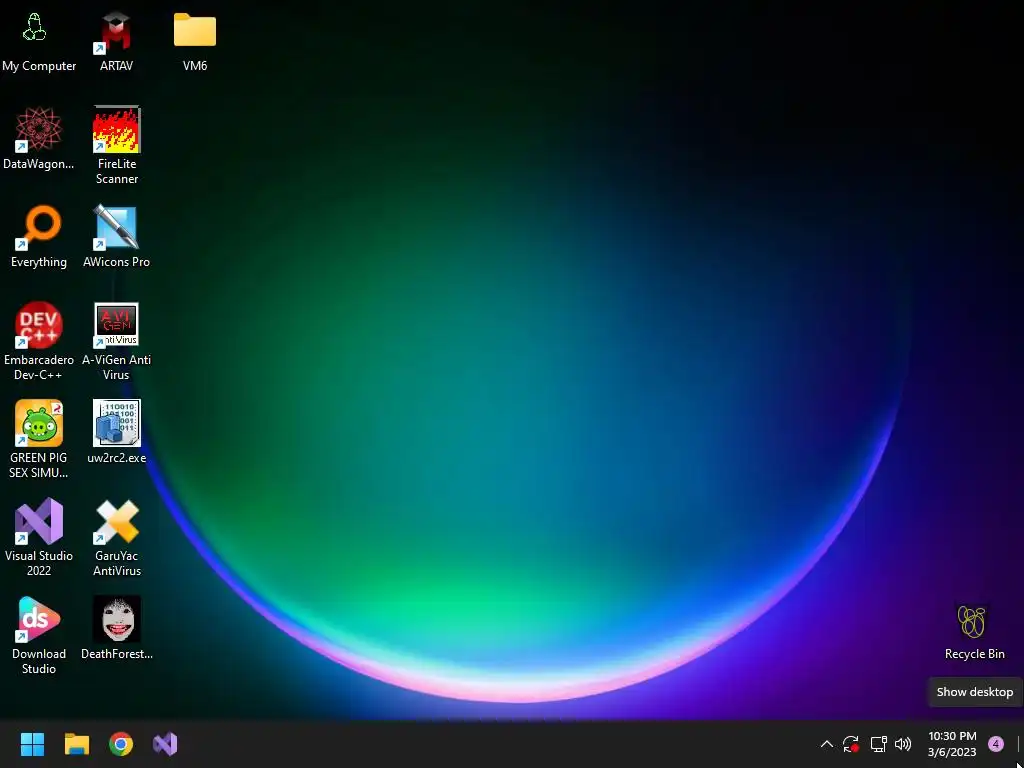Open the clock showing 10:30 PM
The height and width of the screenshot is (768, 1024).
(952, 744)
